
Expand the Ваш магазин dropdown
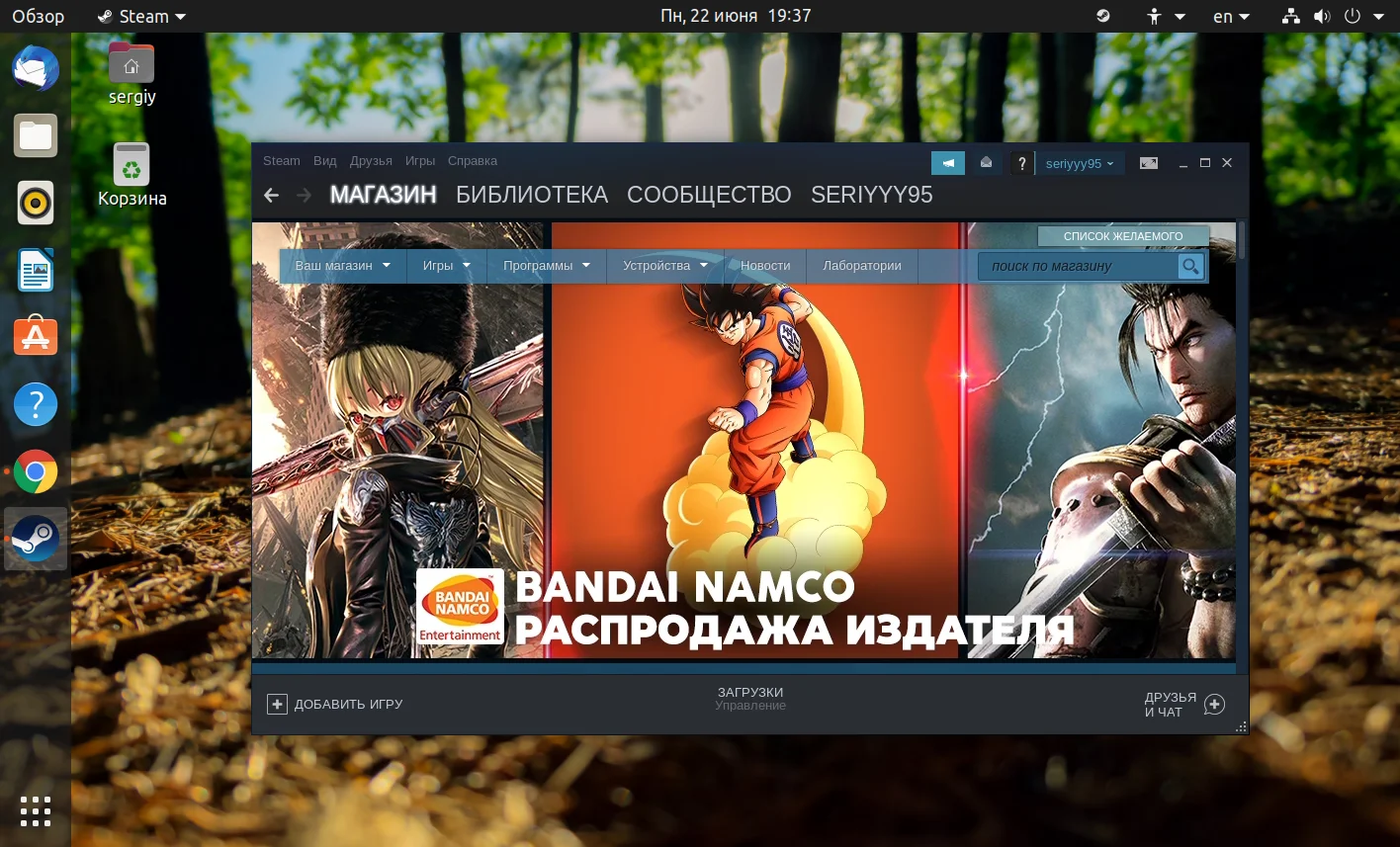(x=343, y=266)
